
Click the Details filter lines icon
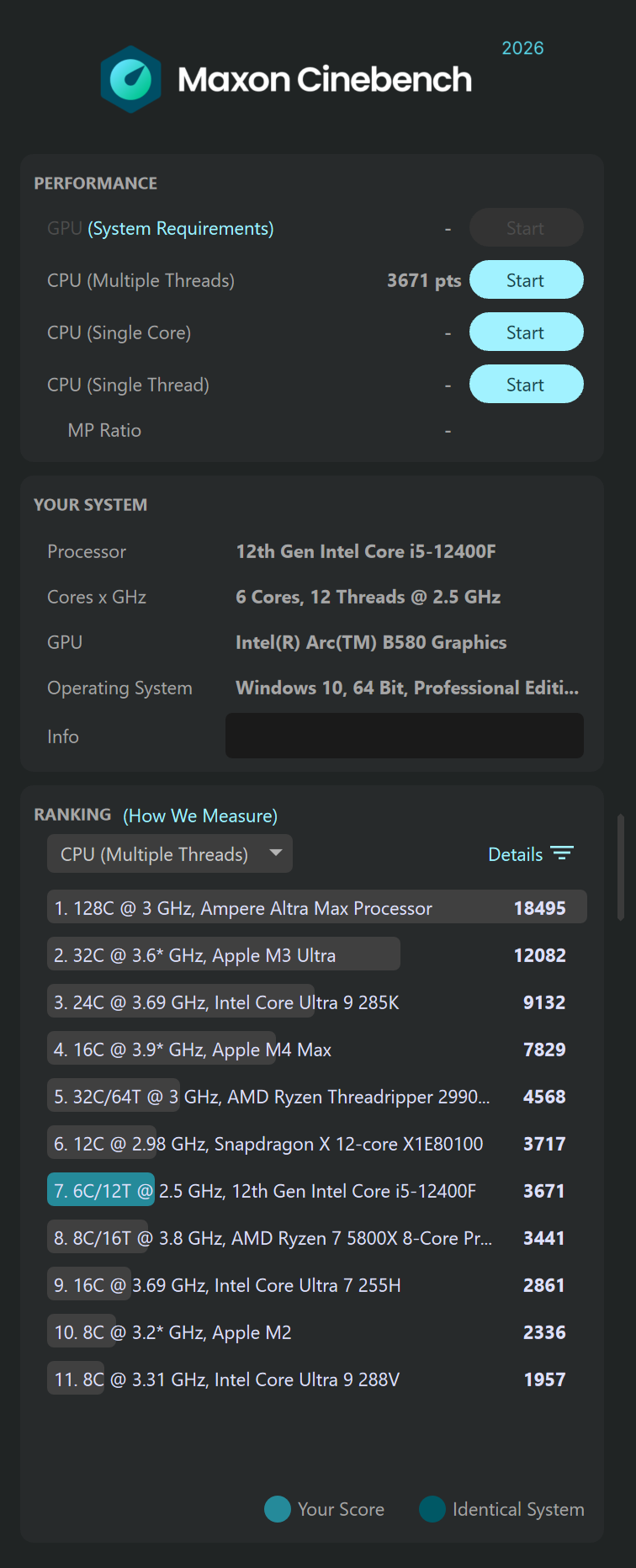tap(561, 853)
